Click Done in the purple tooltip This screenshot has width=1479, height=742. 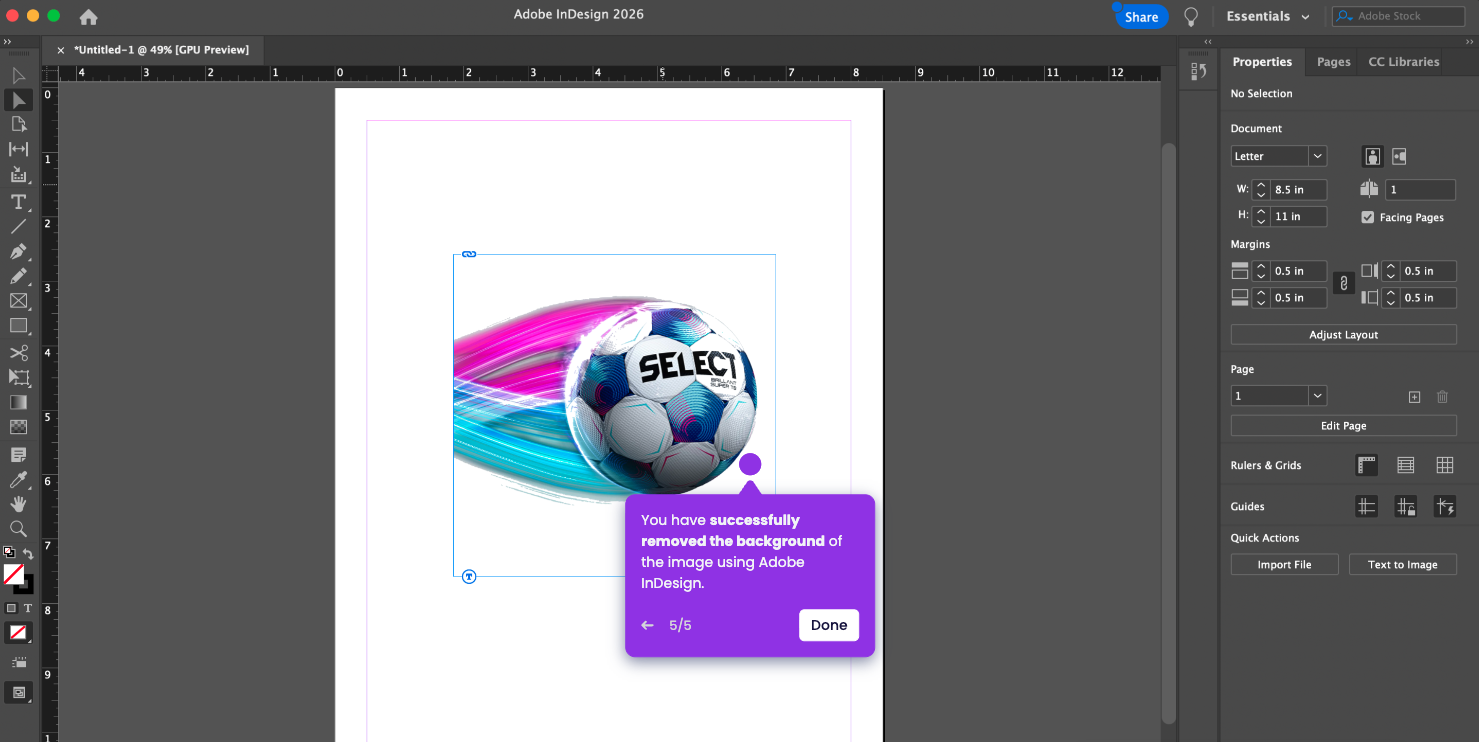(x=829, y=625)
